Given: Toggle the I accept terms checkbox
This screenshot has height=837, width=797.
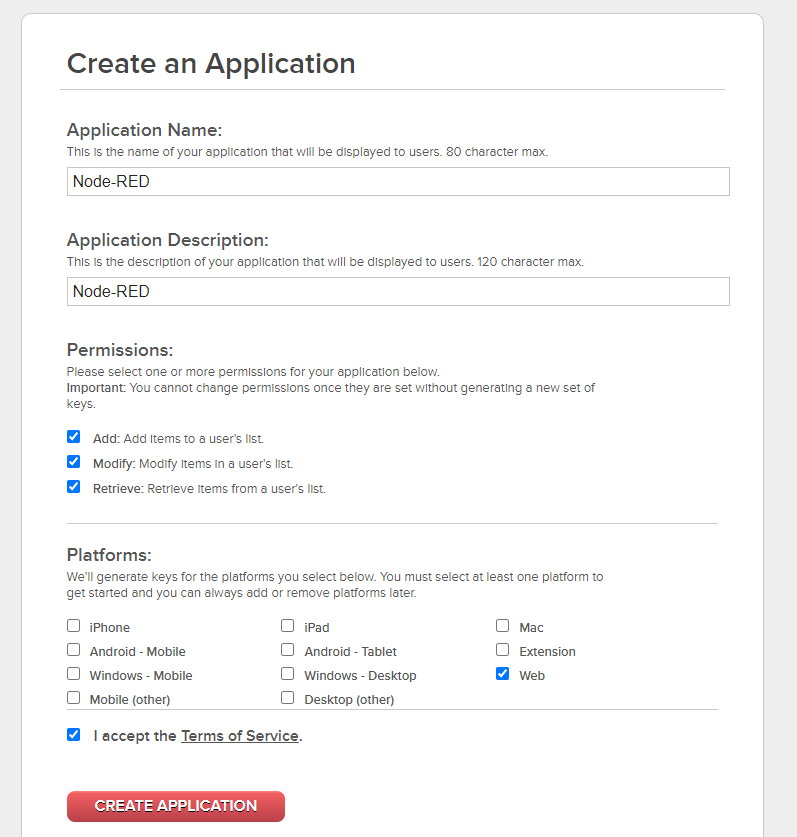Looking at the screenshot, I should point(73,734).
